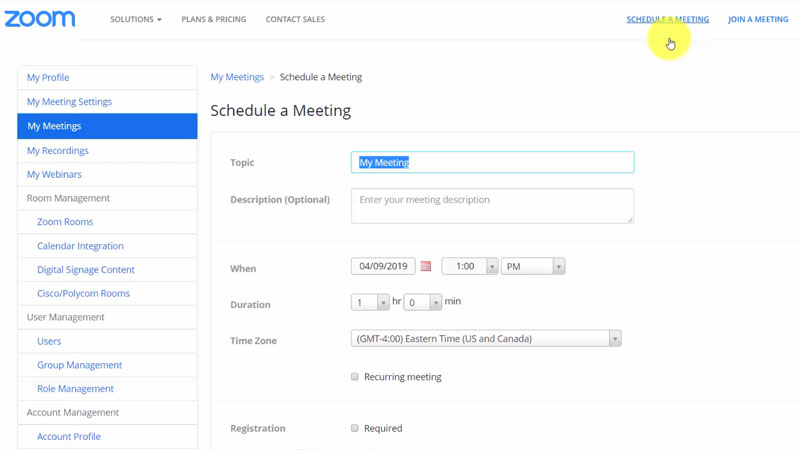Open the start time 1:00 dropdown
Image resolution: width=800 pixels, height=450 pixels.
pos(469,267)
